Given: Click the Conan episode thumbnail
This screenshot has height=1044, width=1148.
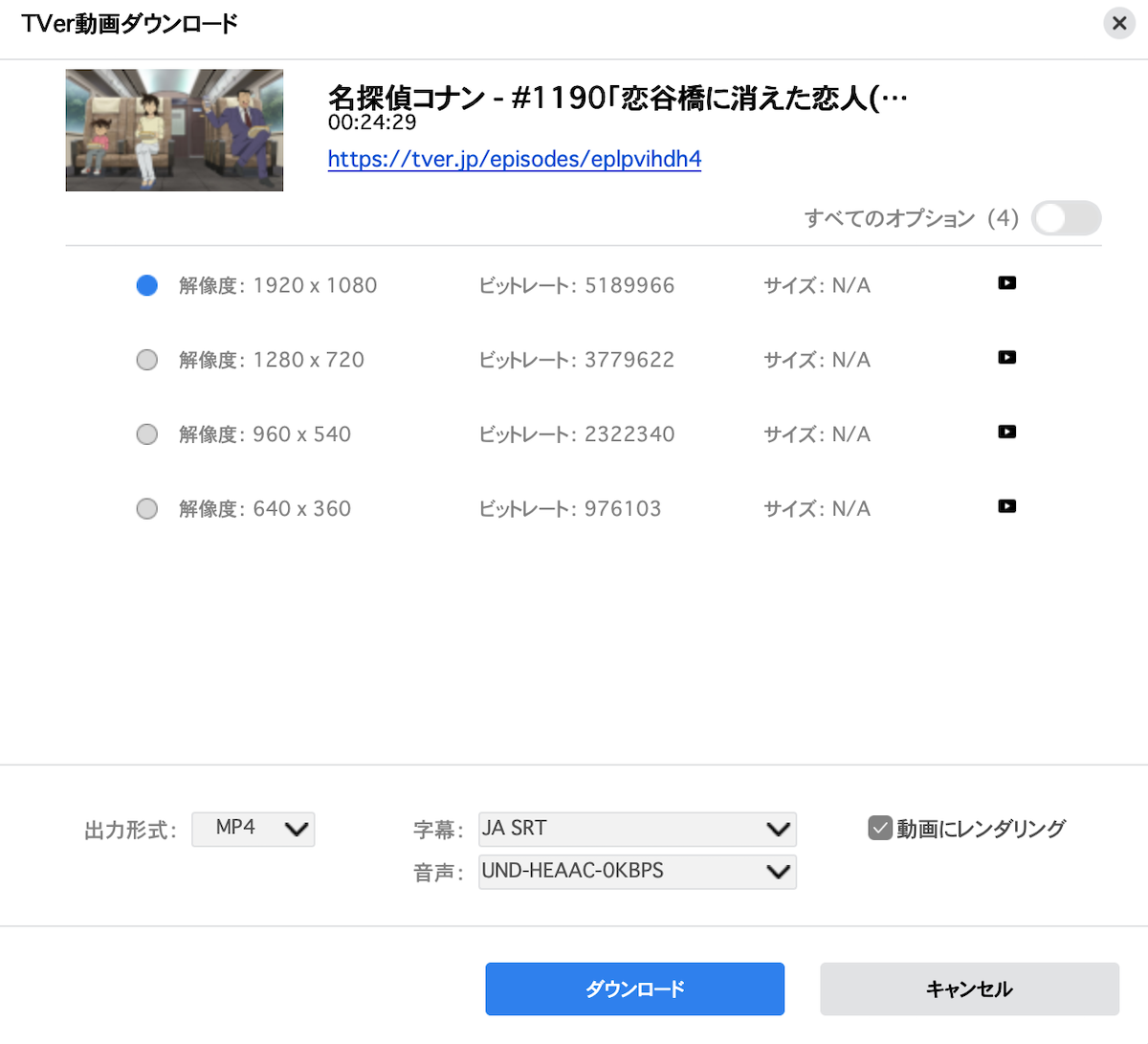Looking at the screenshot, I should coord(174,130).
